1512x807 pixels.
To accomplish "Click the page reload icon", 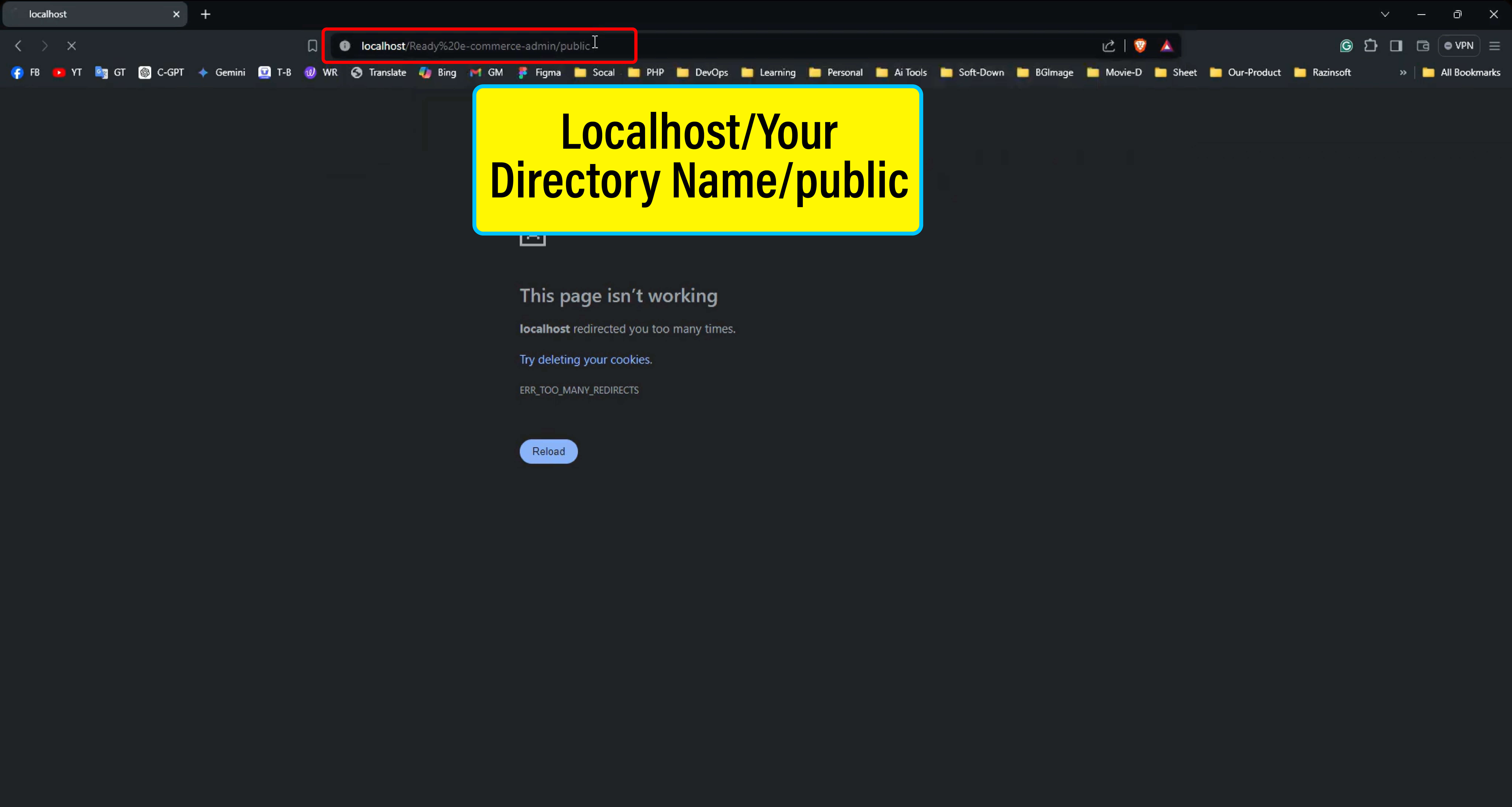I will coord(71,46).
